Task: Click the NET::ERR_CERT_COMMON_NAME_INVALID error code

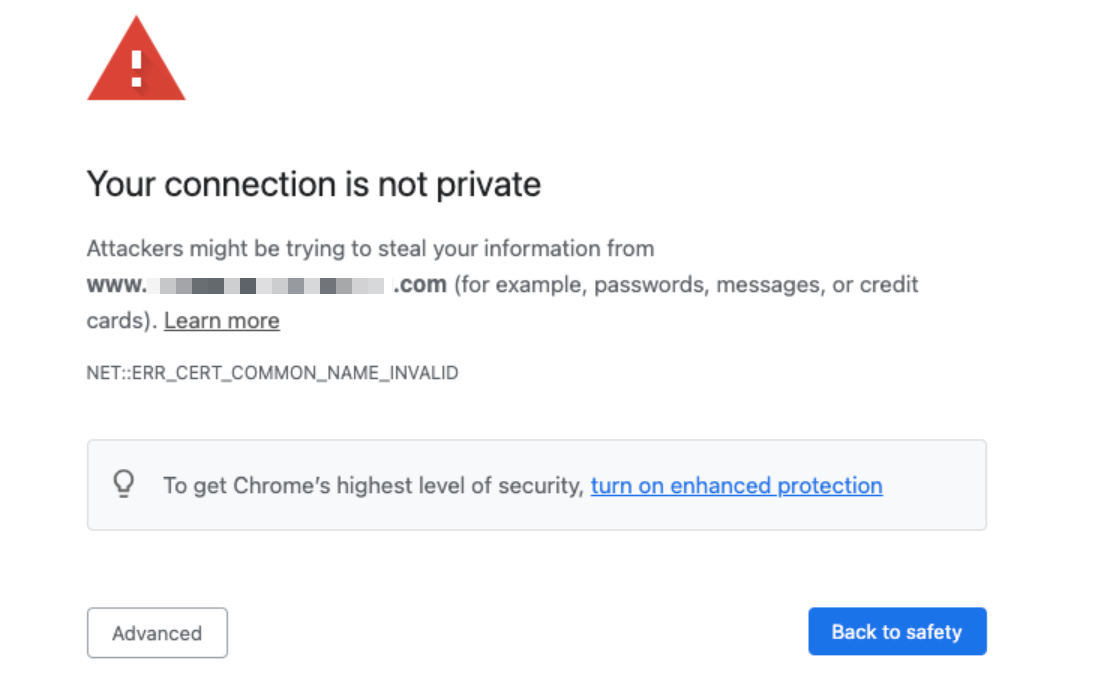Action: [272, 373]
